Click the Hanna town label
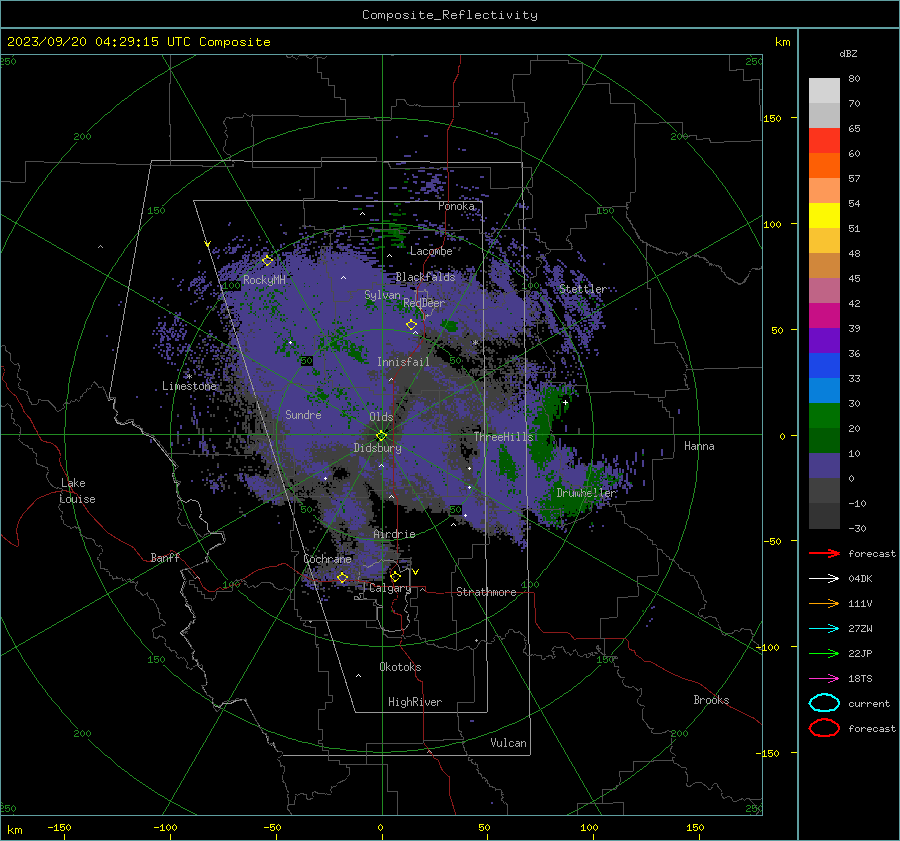The height and width of the screenshot is (841, 900). (699, 446)
